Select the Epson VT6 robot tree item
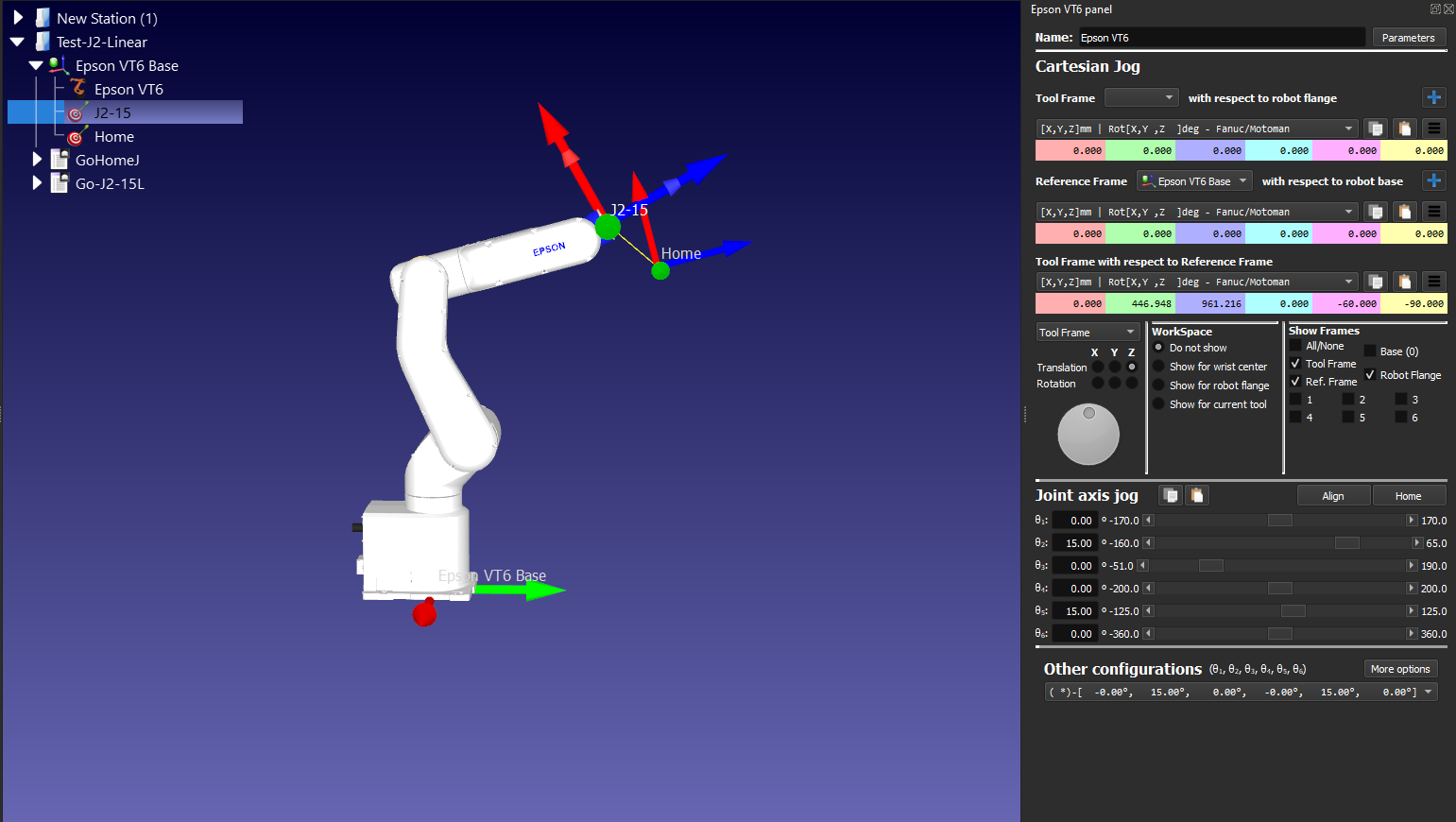The image size is (1456, 822). click(128, 90)
